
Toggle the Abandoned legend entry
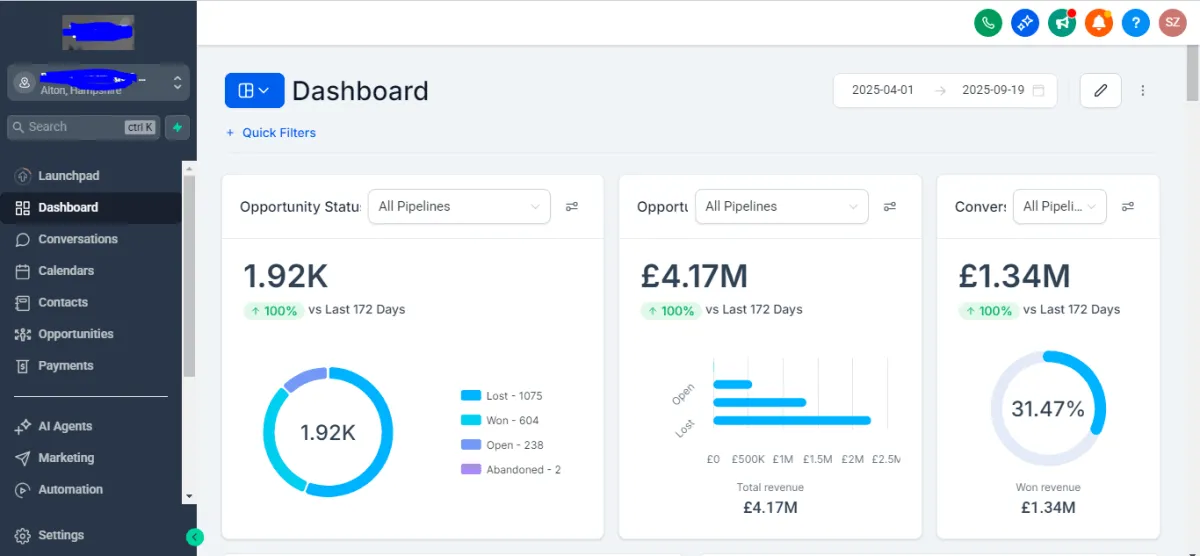510,470
